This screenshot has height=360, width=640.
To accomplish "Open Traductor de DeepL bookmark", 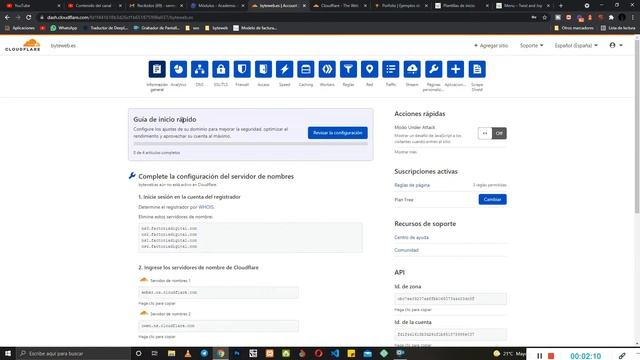I will [x=105, y=28].
